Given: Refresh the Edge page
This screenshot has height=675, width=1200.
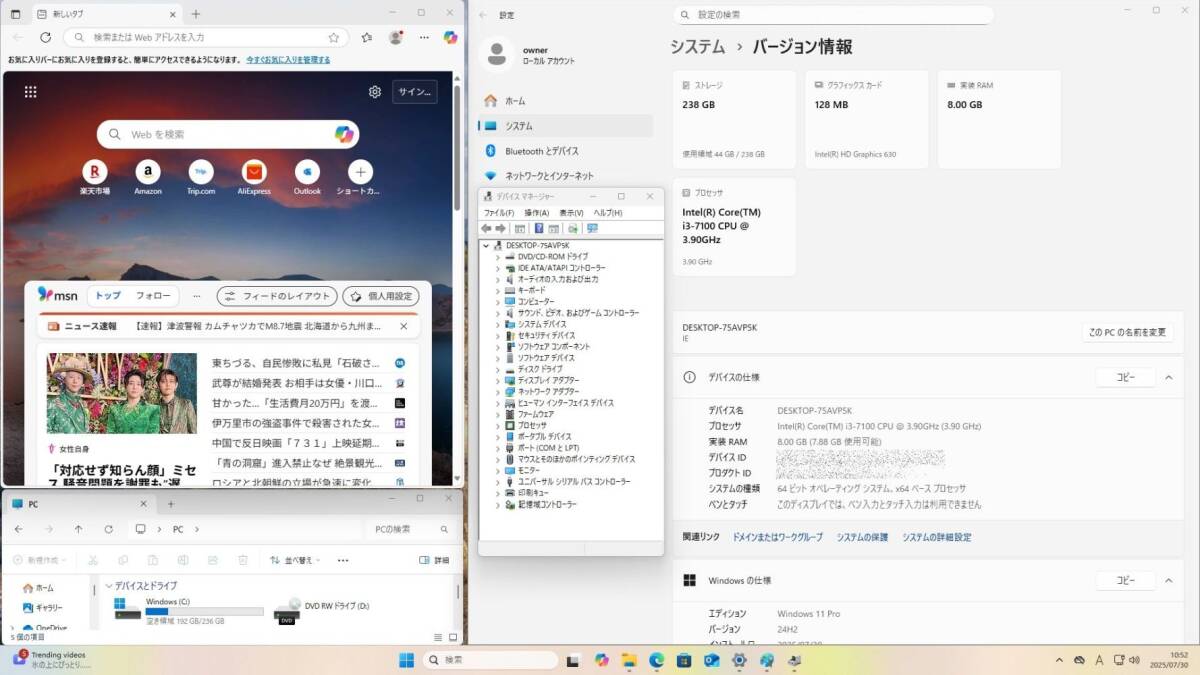Looking at the screenshot, I should (x=45, y=37).
